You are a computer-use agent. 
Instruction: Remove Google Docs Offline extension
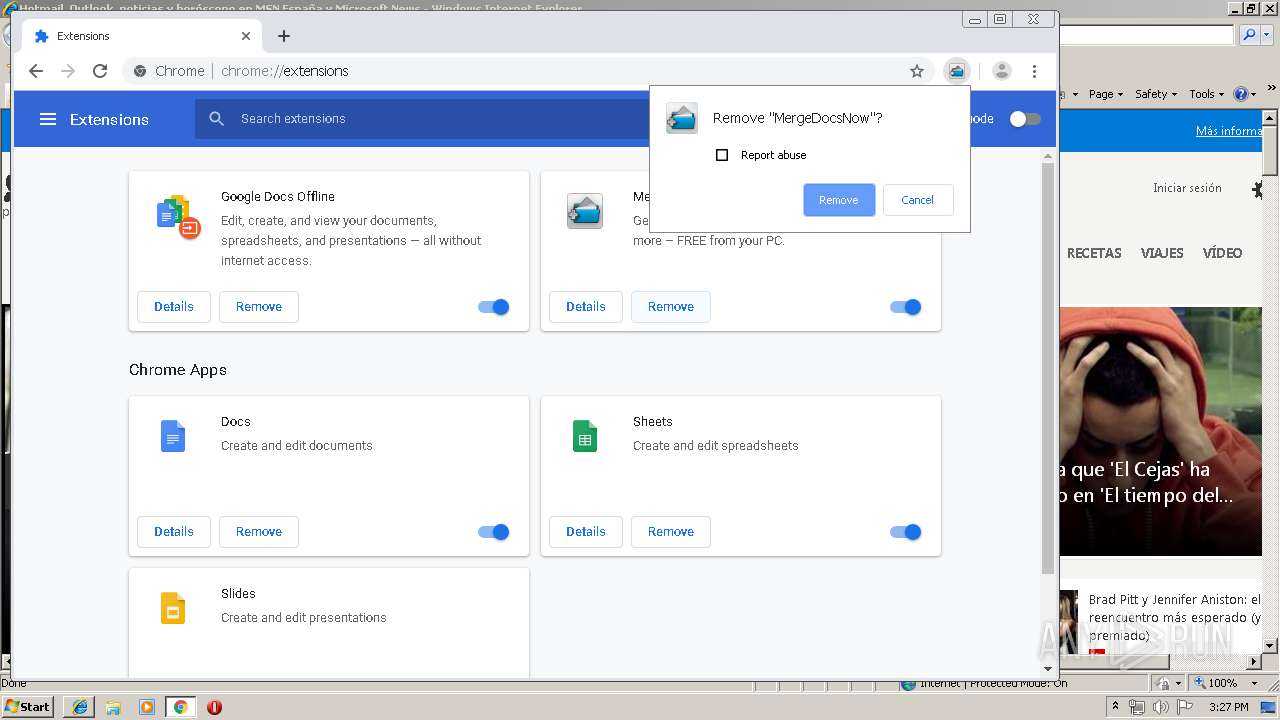click(259, 307)
